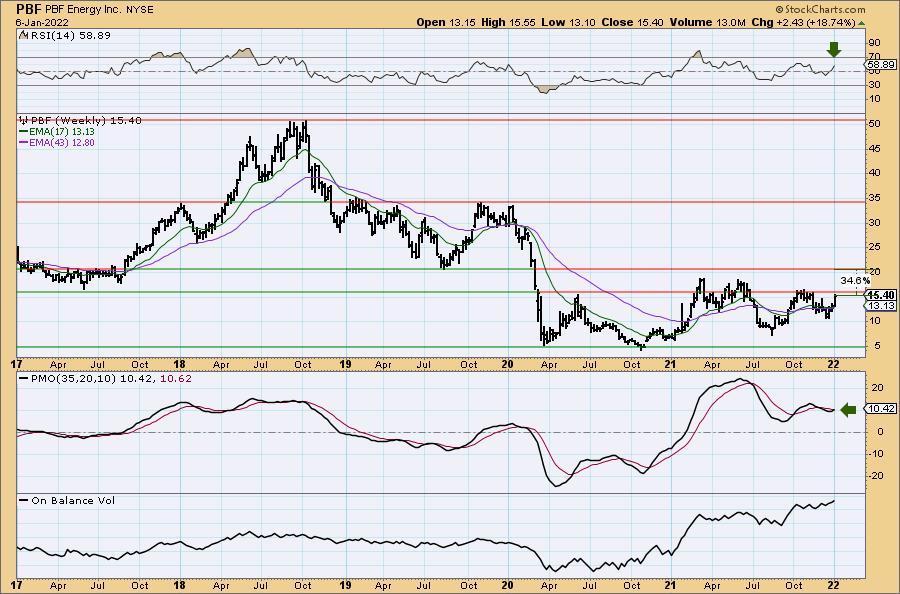900x594 pixels.
Task: Click the 35 level on the price axis
Action: click(874, 197)
